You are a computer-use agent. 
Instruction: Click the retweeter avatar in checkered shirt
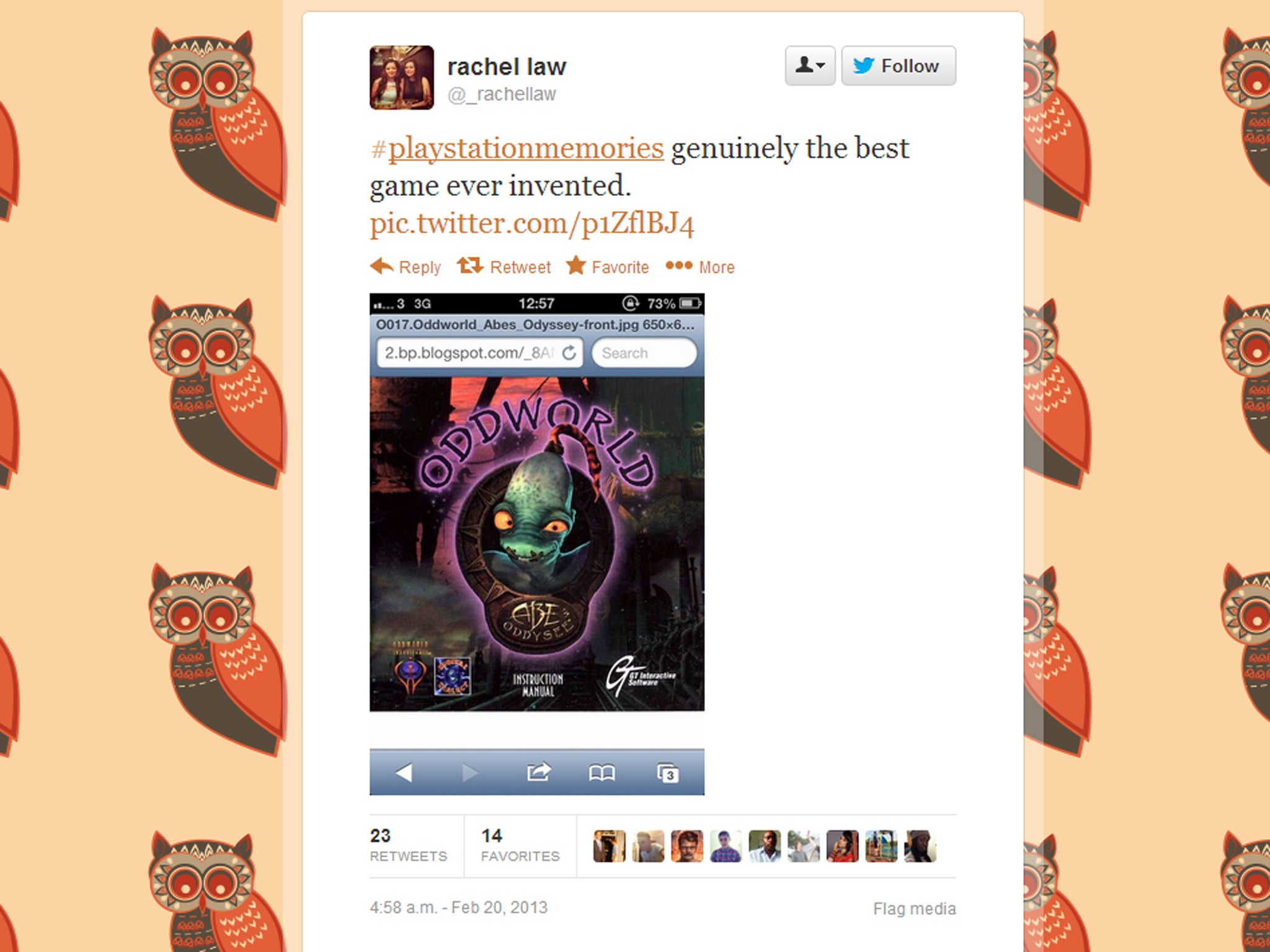[x=726, y=846]
